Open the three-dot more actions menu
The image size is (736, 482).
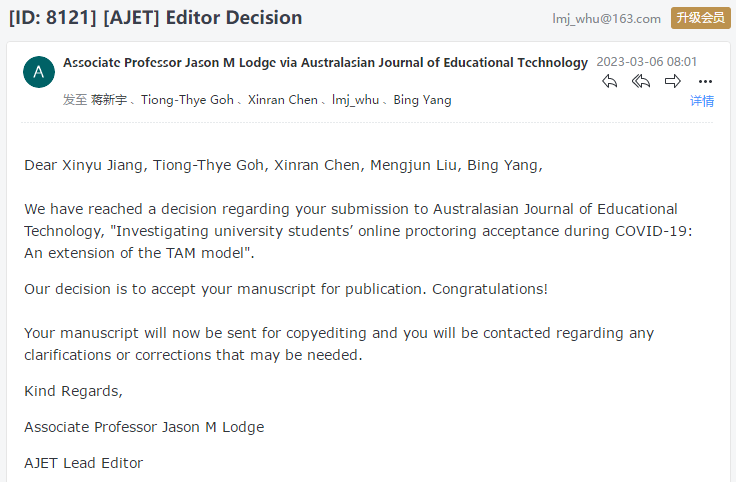706,81
